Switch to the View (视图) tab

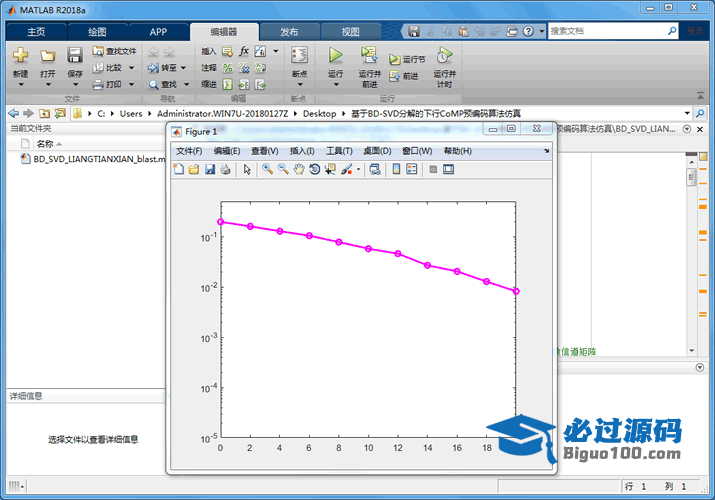point(350,31)
